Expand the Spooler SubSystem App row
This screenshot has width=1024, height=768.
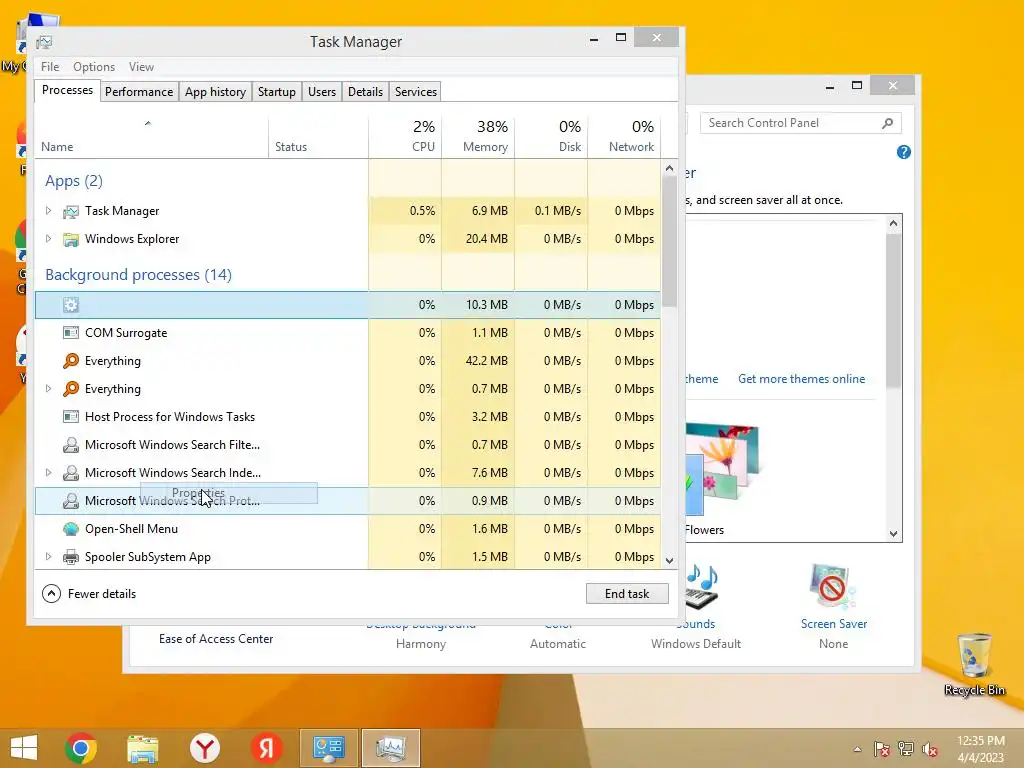click(48, 557)
